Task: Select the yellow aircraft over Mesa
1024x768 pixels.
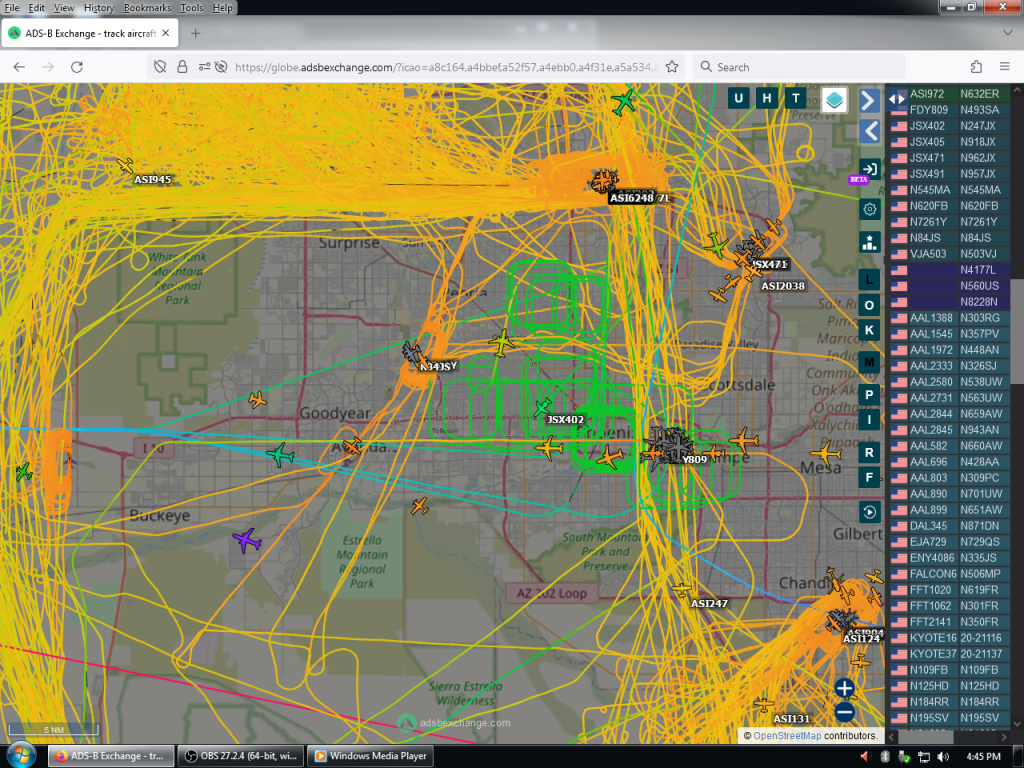Action: [825, 453]
